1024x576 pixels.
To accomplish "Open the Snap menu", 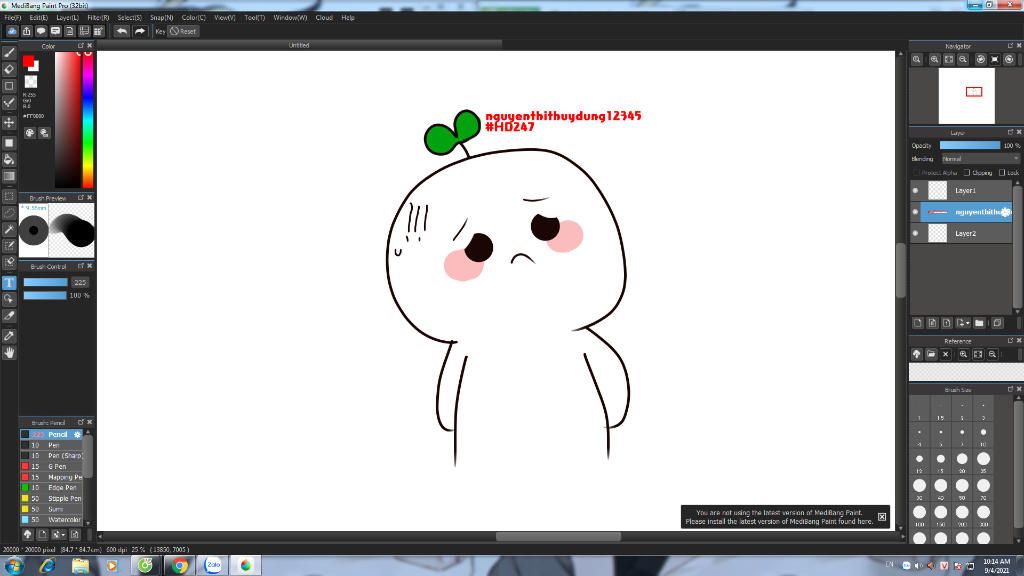I will (x=161, y=18).
